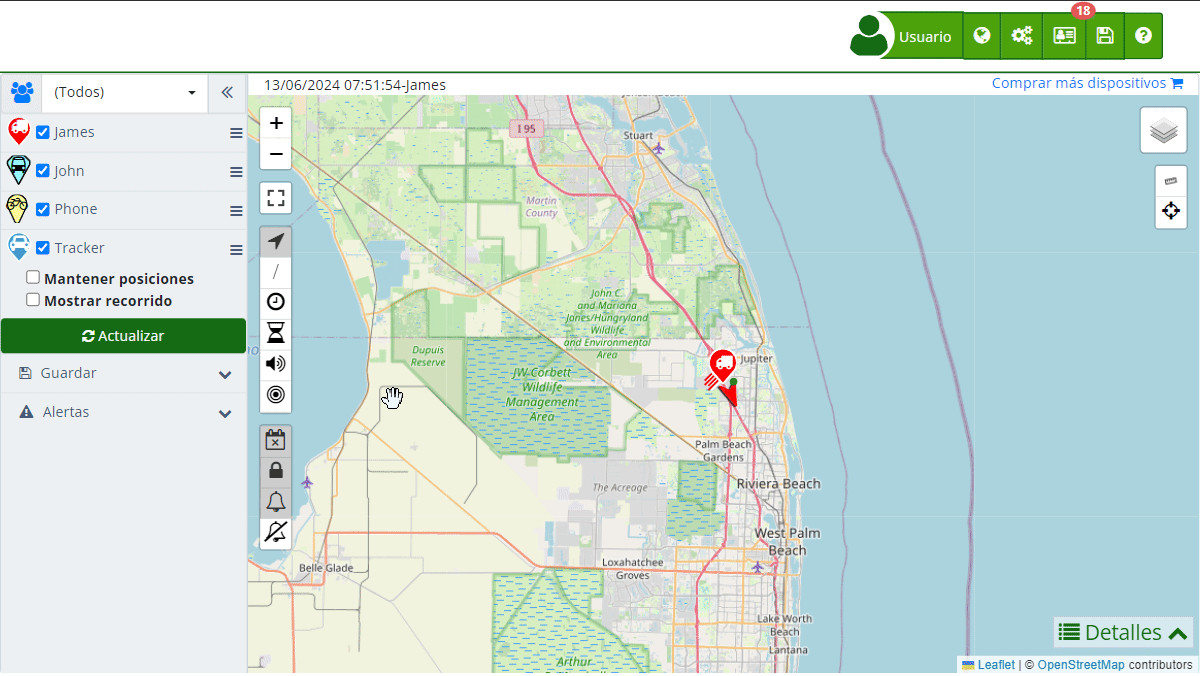
Task: Click the map zoom out button
Action: pyautogui.click(x=276, y=154)
